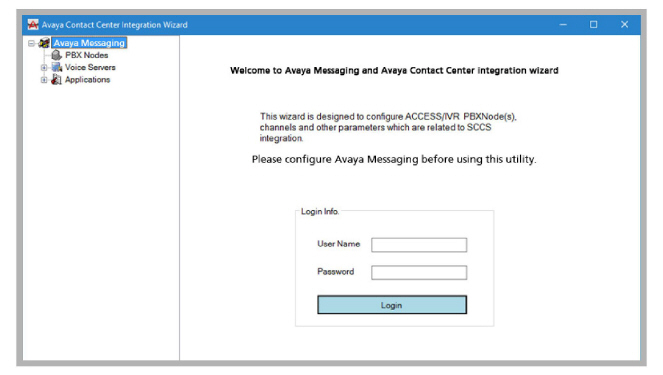Maximize the wizard window

click(x=594, y=25)
